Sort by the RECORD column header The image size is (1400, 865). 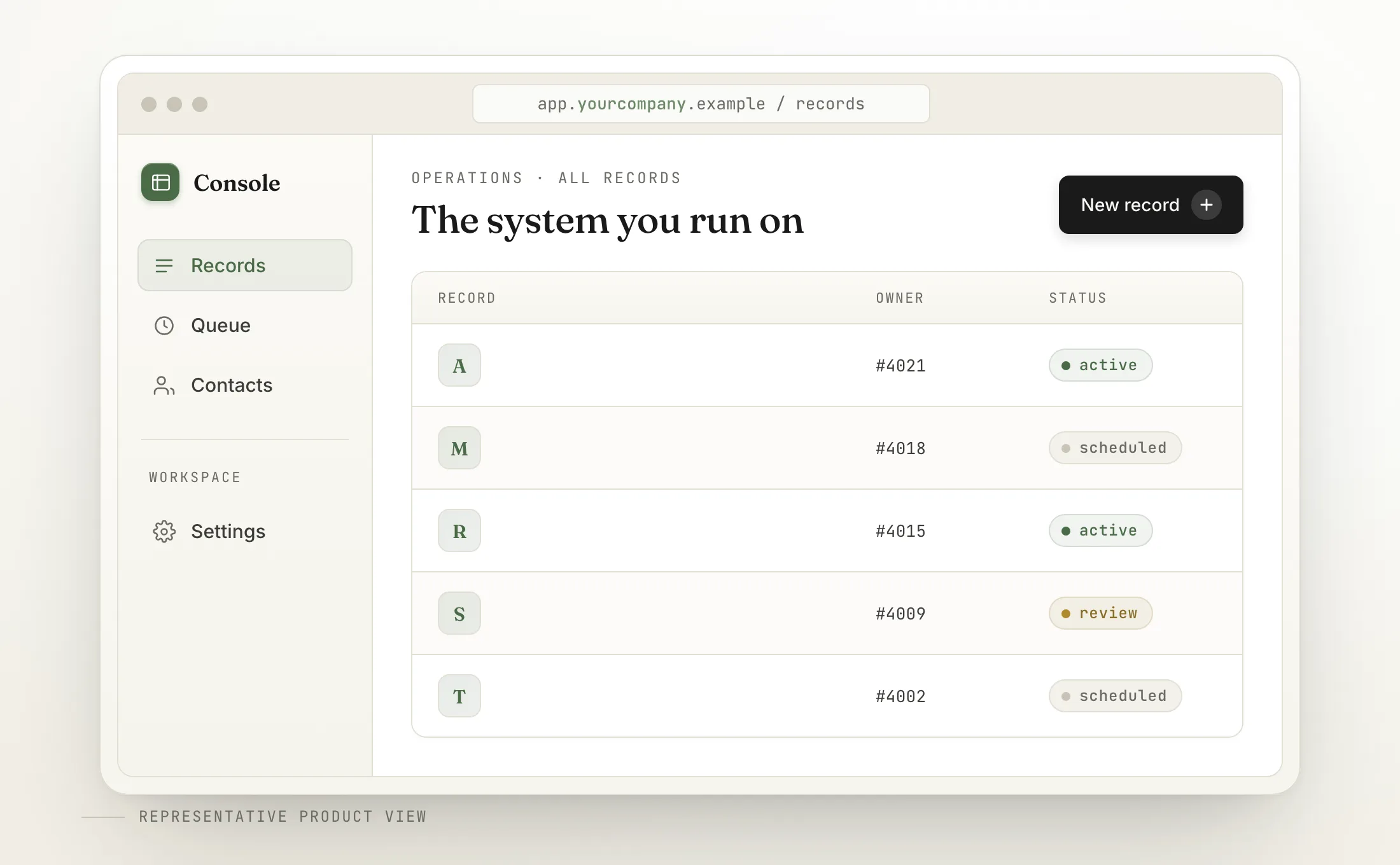click(467, 298)
